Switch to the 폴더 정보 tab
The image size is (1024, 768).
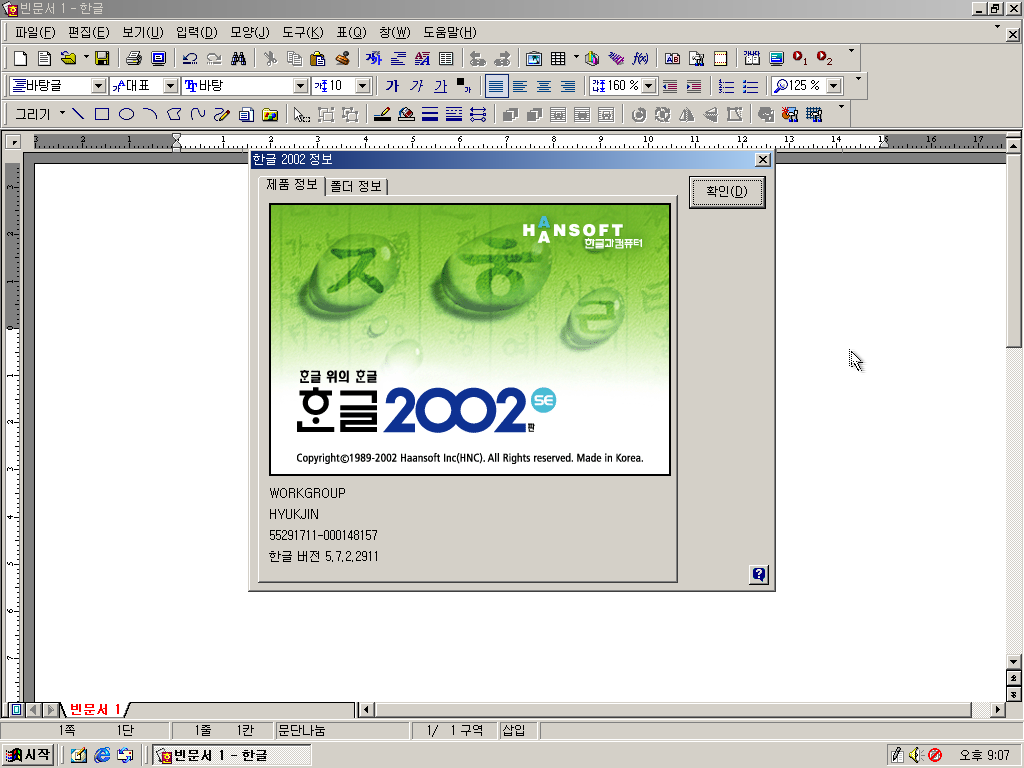coord(356,186)
